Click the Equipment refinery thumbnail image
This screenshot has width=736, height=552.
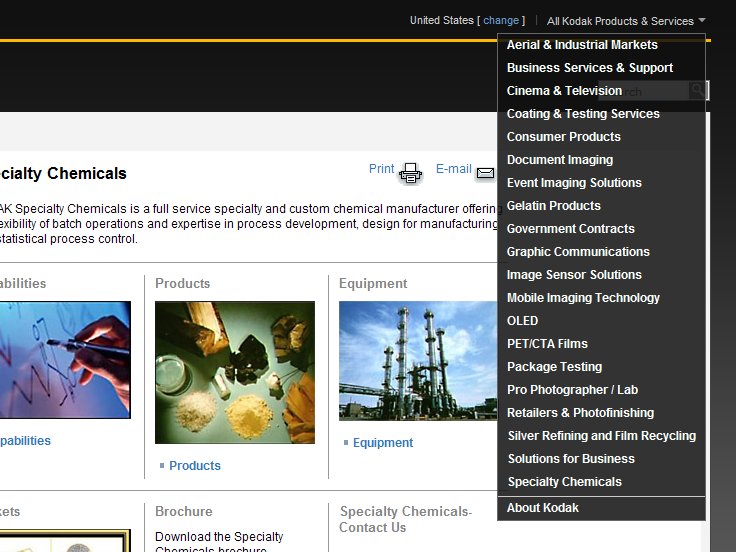click(x=418, y=361)
